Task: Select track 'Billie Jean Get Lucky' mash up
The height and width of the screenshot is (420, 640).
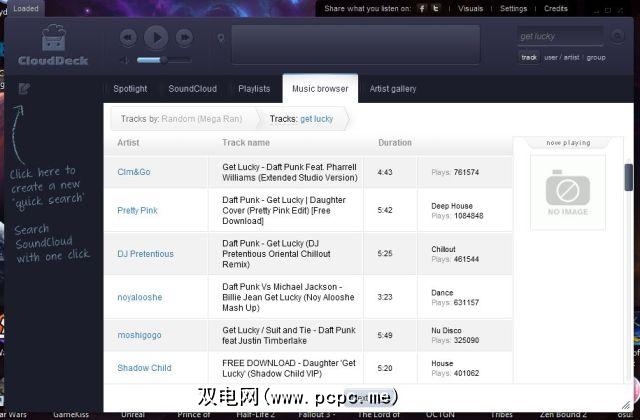Action: point(288,297)
